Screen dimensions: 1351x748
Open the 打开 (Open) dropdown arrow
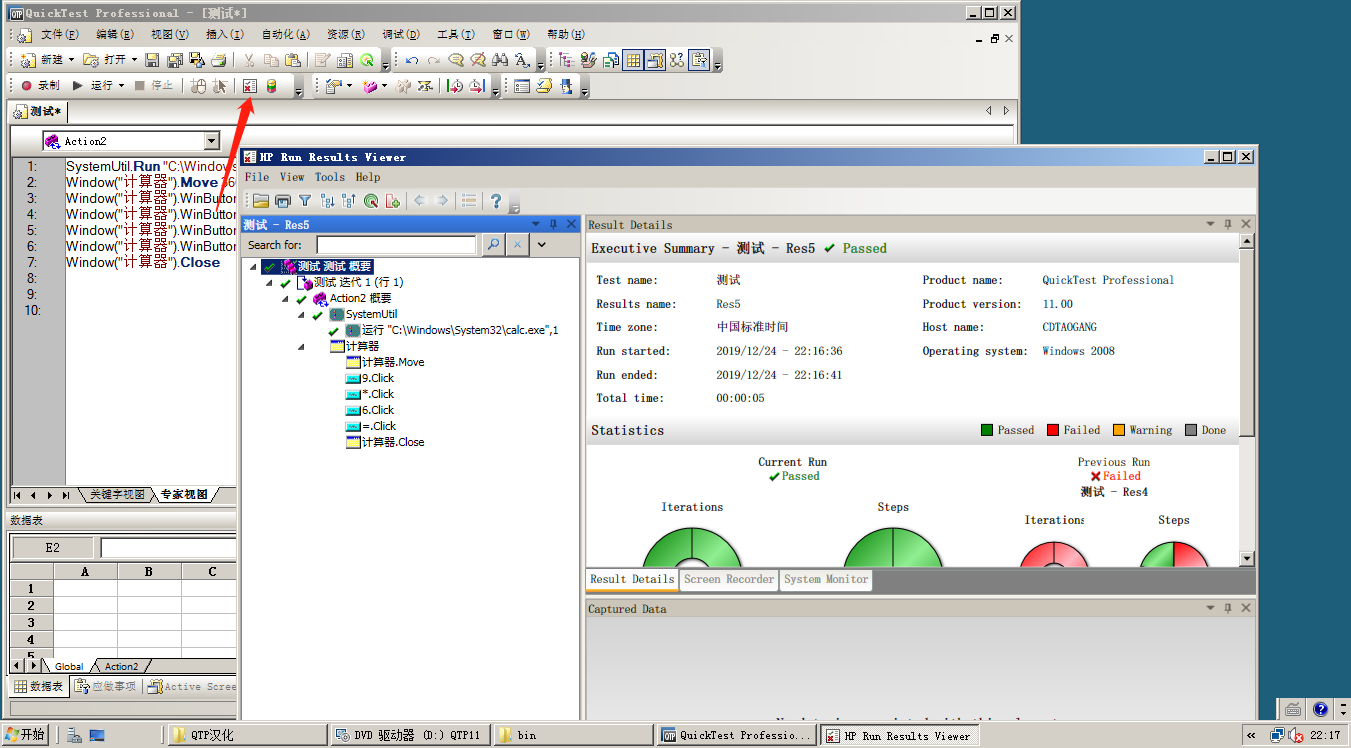point(134,60)
